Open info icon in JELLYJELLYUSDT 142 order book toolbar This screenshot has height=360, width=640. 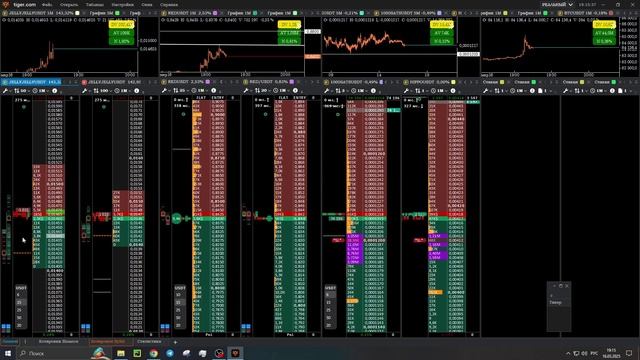point(137,91)
